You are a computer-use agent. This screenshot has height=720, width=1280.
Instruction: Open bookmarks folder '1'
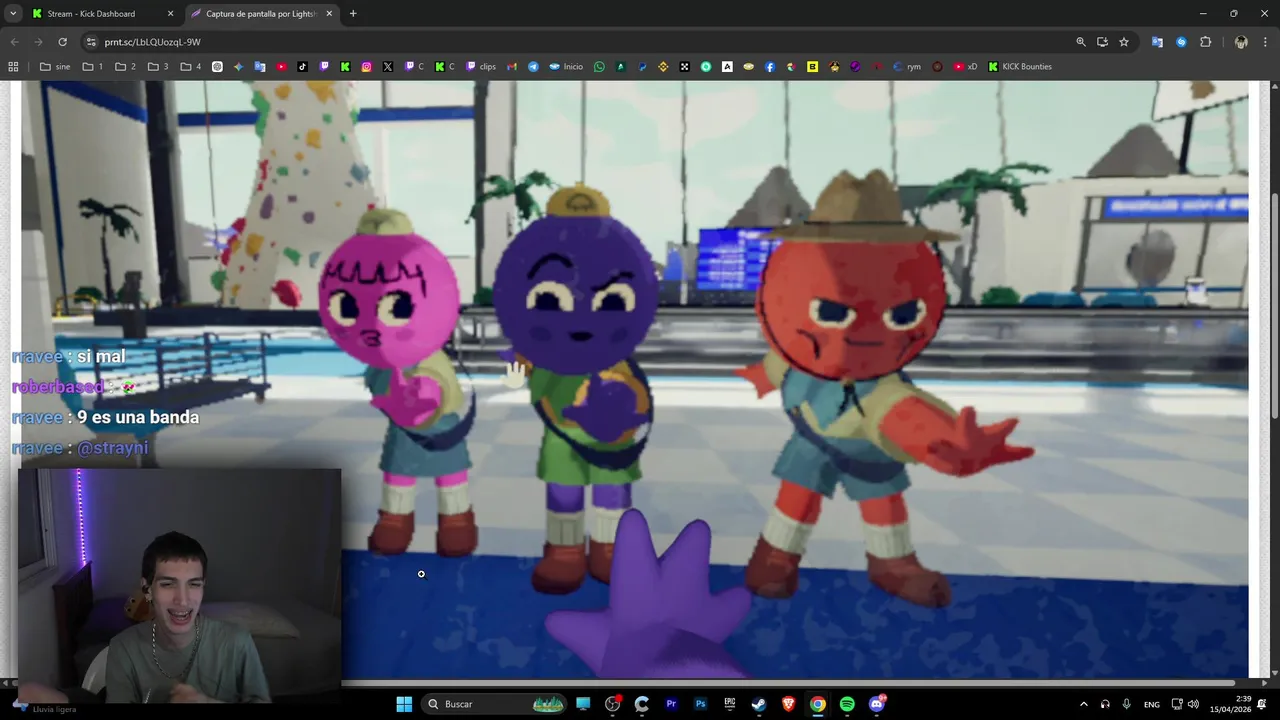click(x=93, y=67)
